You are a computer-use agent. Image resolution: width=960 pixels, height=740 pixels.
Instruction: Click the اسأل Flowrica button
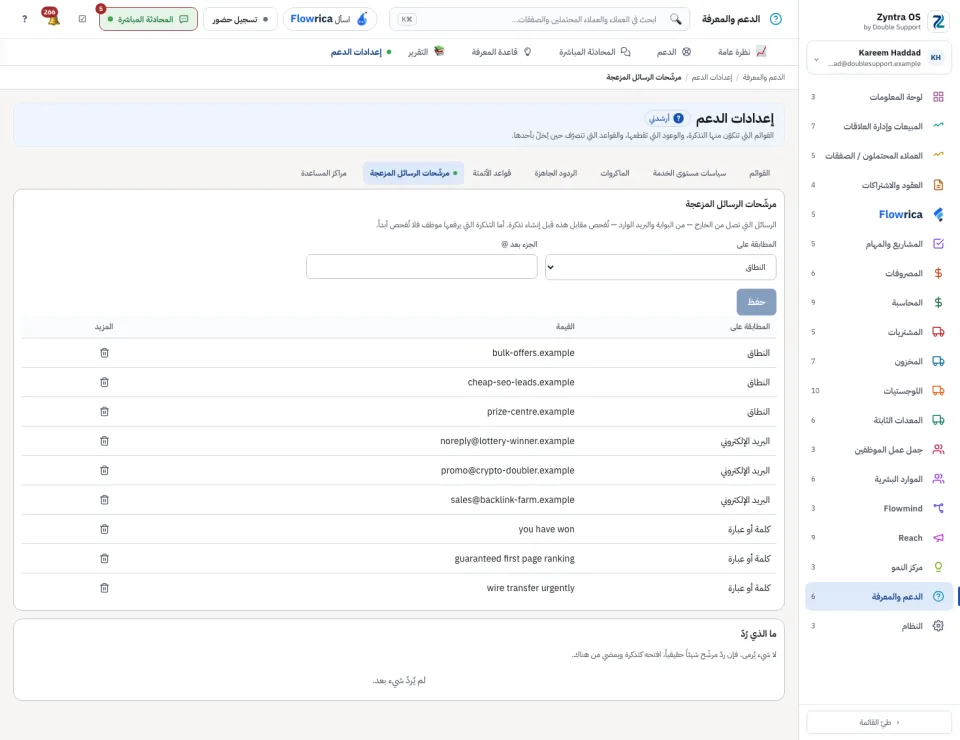[329, 19]
